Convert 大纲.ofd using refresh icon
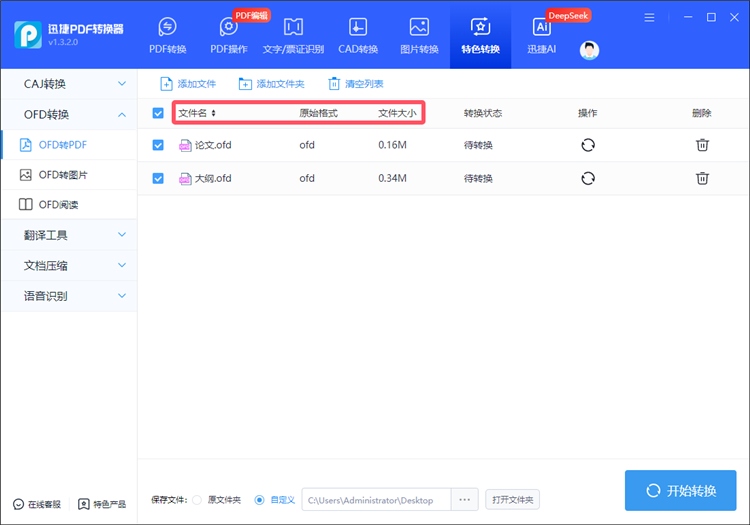This screenshot has height=525, width=750. pyautogui.click(x=588, y=178)
